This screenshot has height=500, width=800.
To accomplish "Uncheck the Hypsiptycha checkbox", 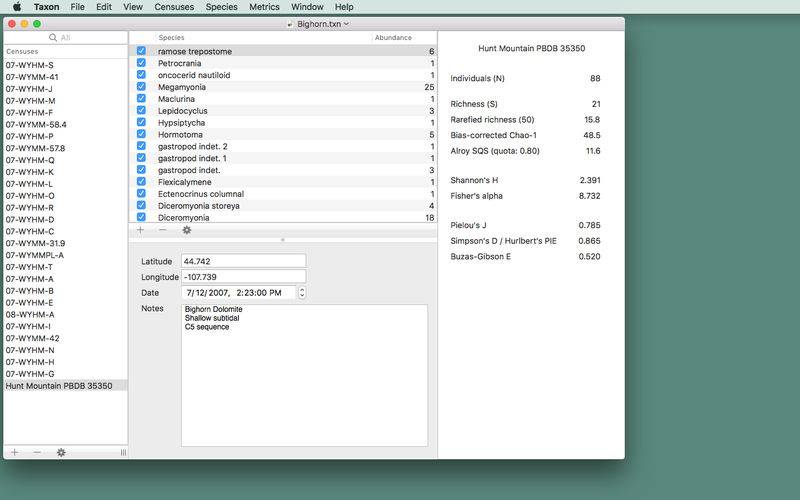I will 141,122.
